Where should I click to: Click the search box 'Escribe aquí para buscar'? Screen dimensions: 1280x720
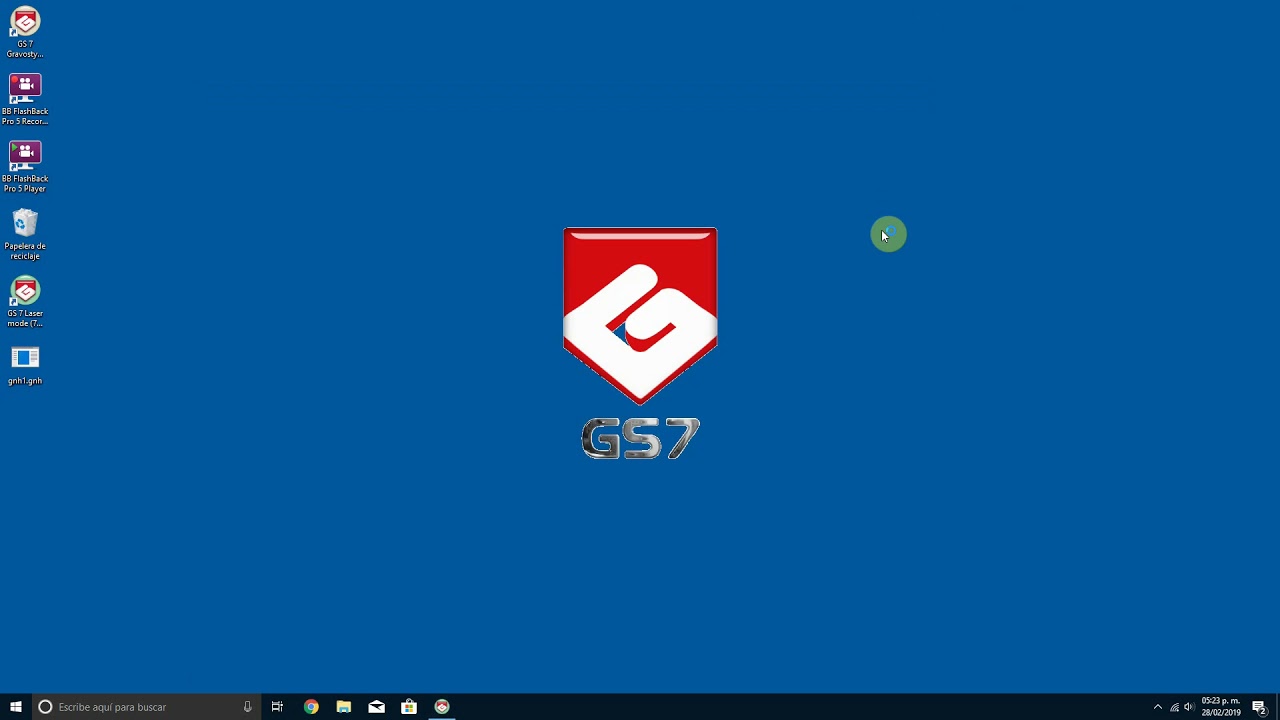pyautogui.click(x=146, y=707)
